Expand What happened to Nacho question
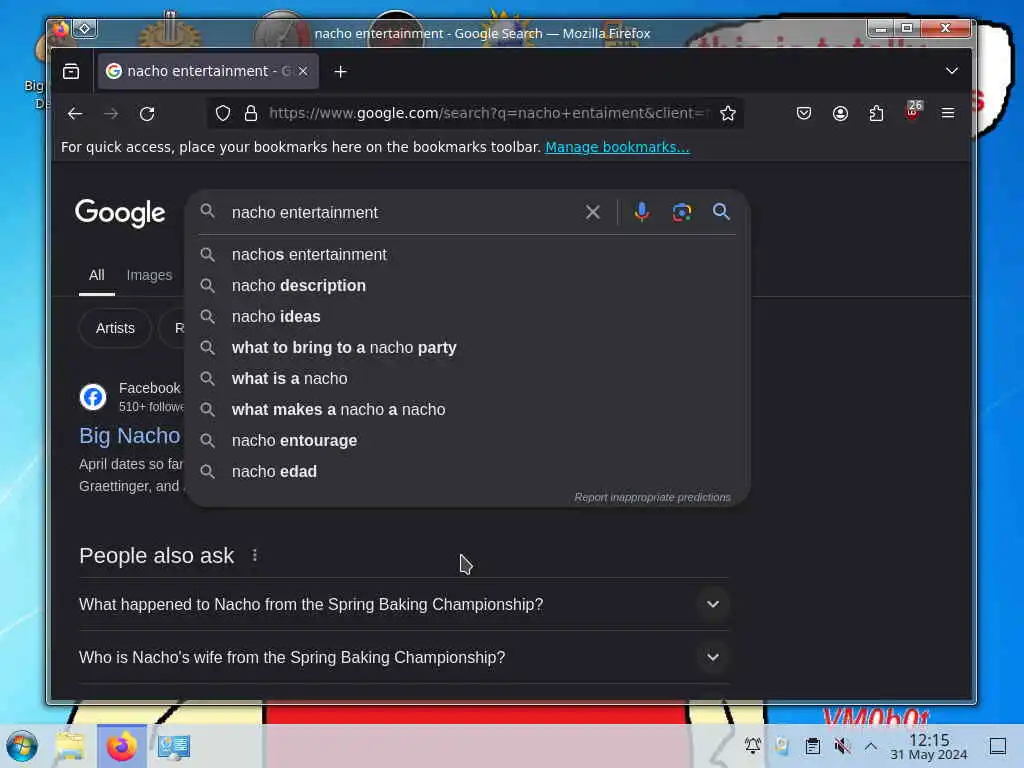Viewport: 1024px width, 768px height. coord(404,605)
